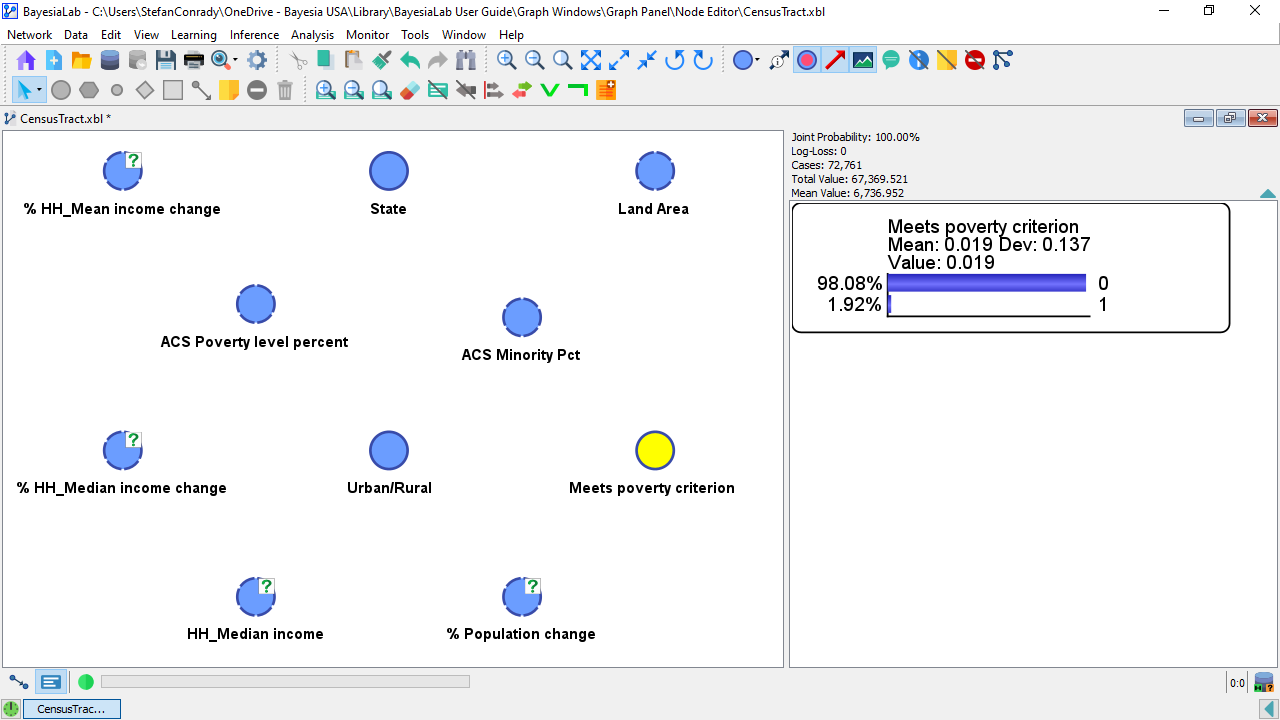Open the blue node style dropdown
Image resolution: width=1280 pixels, height=720 pixels.
point(757,60)
